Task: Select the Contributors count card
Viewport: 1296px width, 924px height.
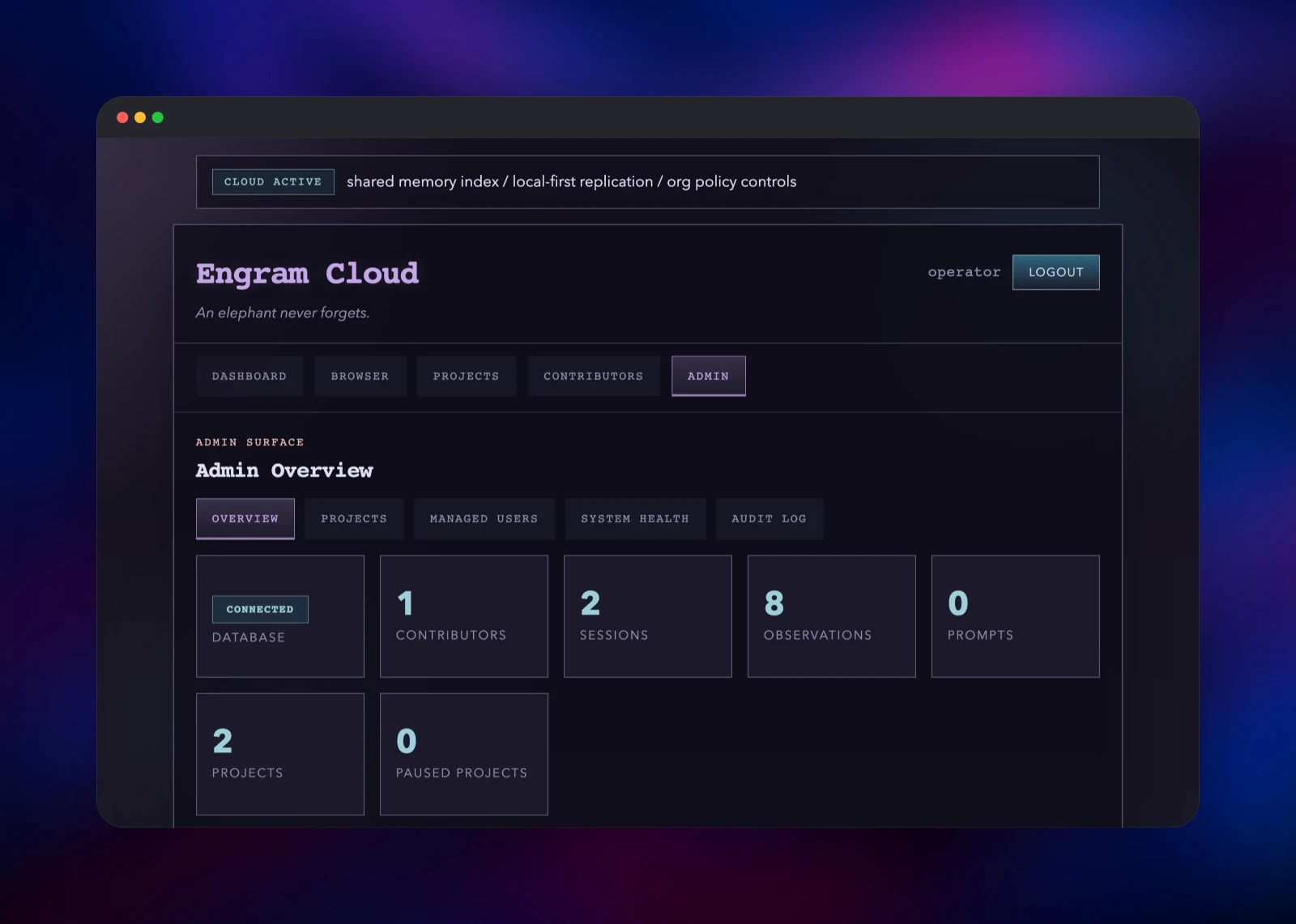Action: coord(464,616)
